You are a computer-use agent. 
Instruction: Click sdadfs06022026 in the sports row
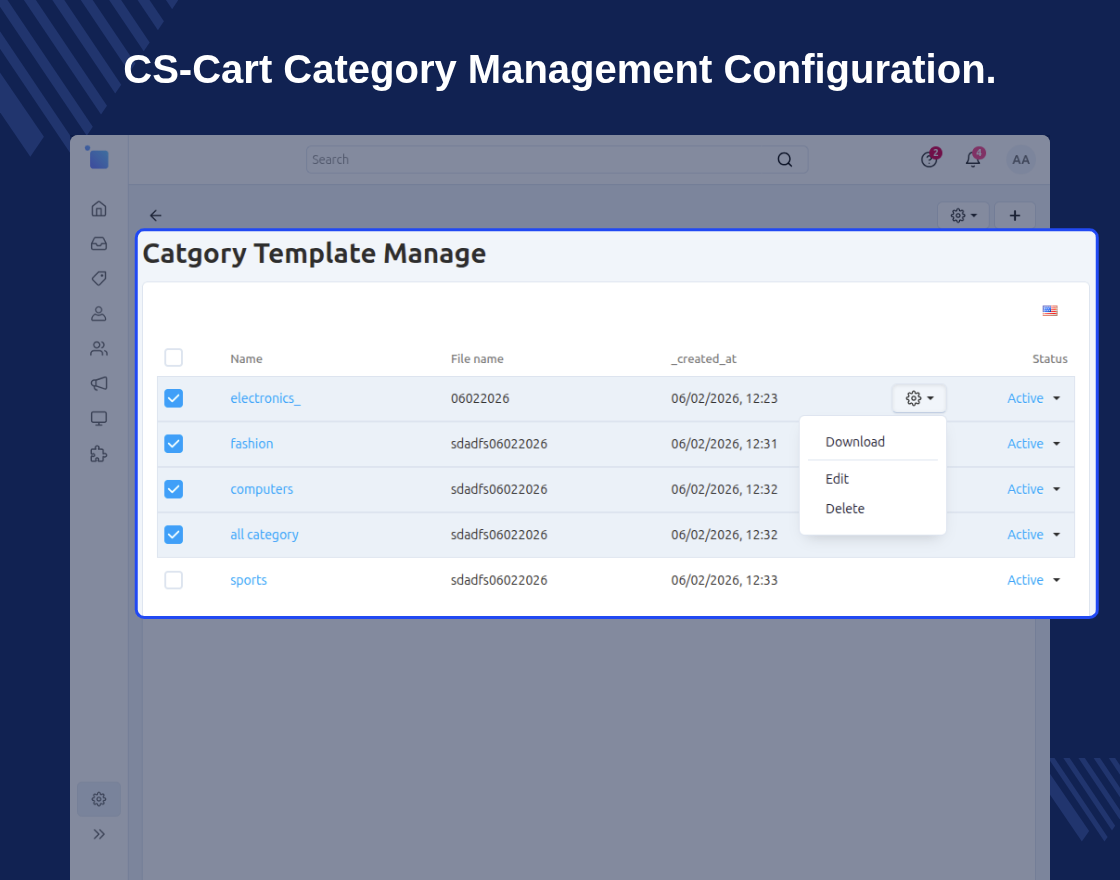pos(499,580)
